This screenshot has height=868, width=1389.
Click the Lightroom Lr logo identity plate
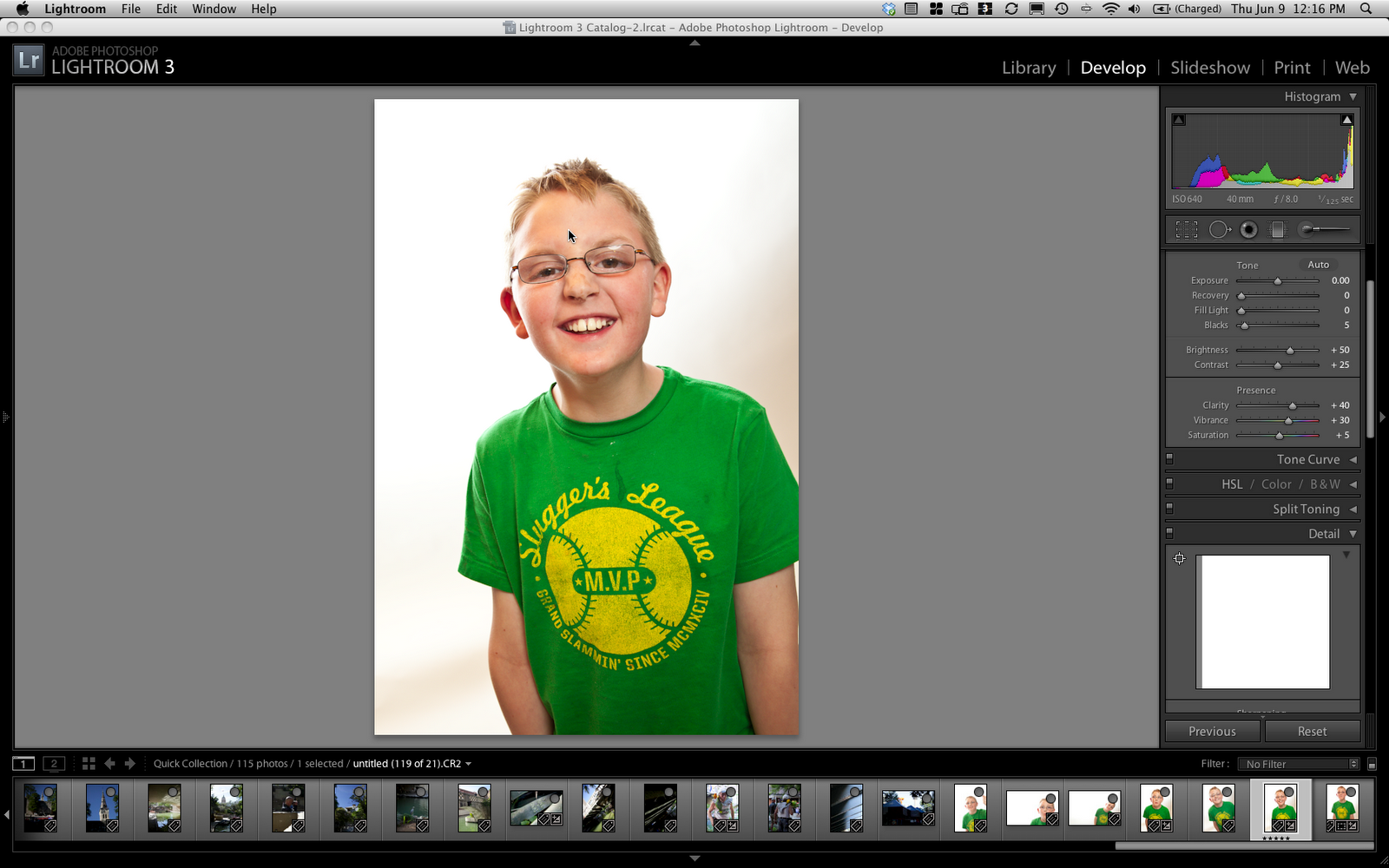tap(29, 60)
